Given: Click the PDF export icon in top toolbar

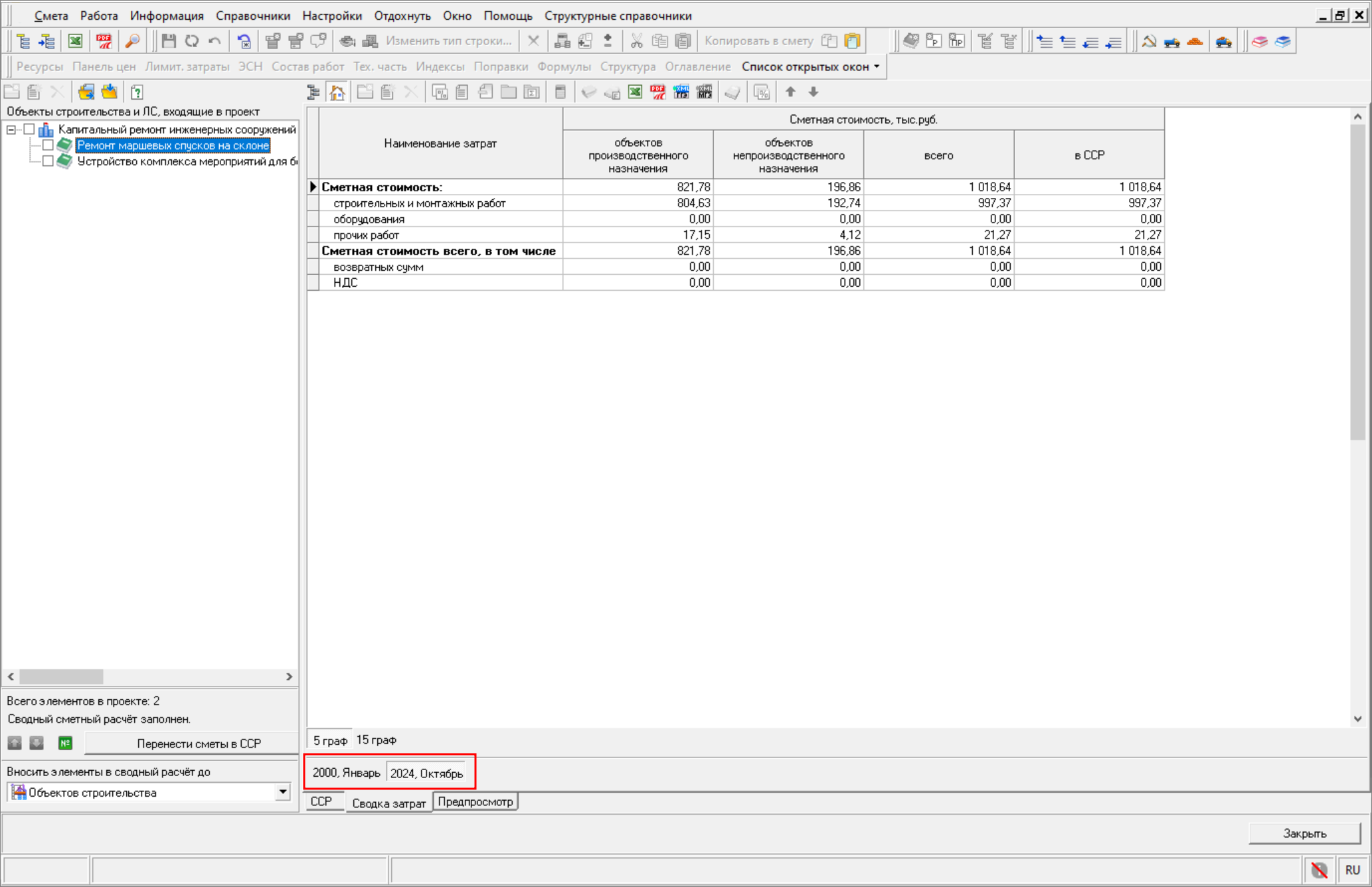Looking at the screenshot, I should [x=104, y=41].
